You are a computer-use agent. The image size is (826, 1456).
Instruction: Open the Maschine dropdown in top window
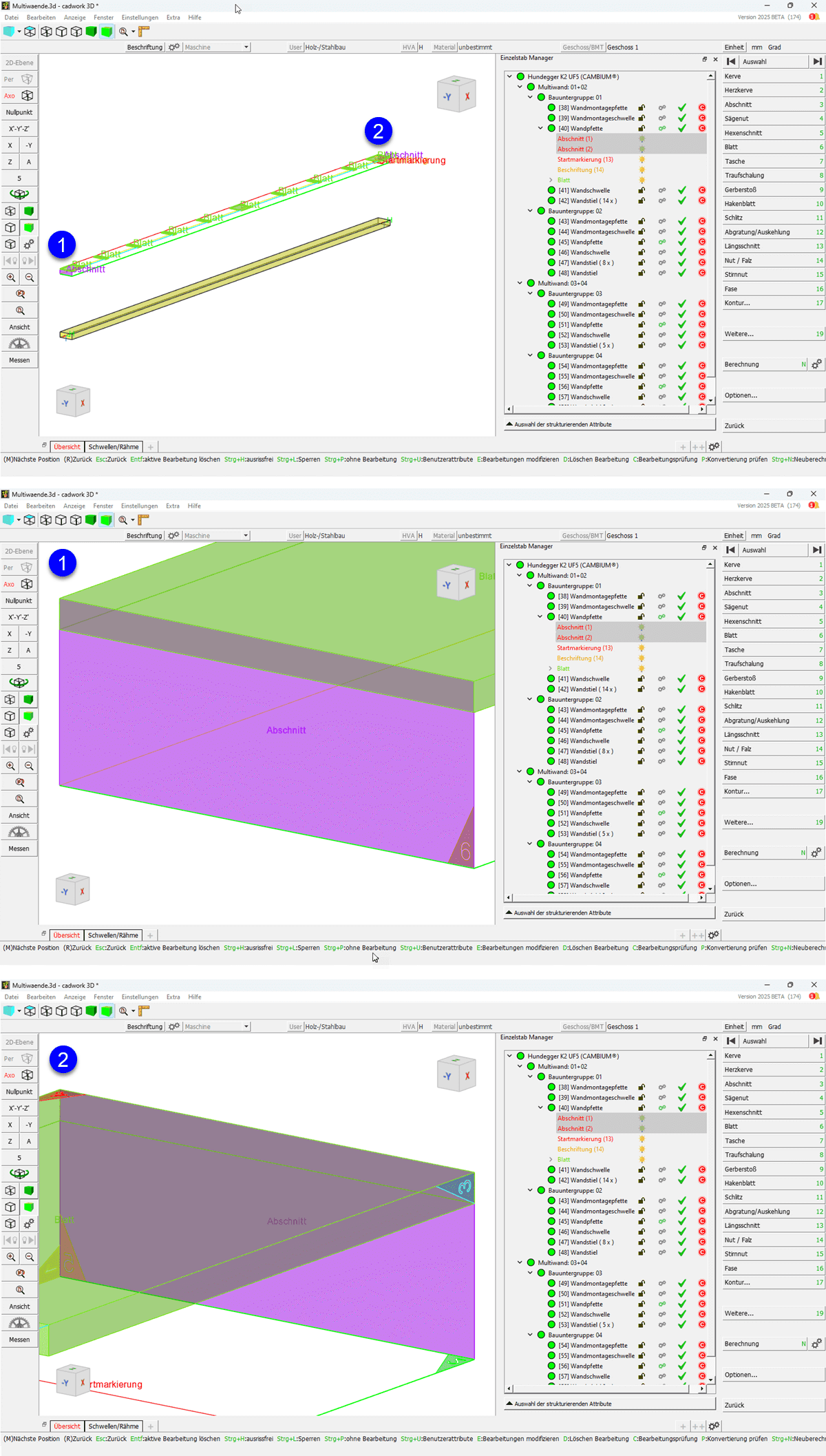pyautogui.click(x=216, y=48)
